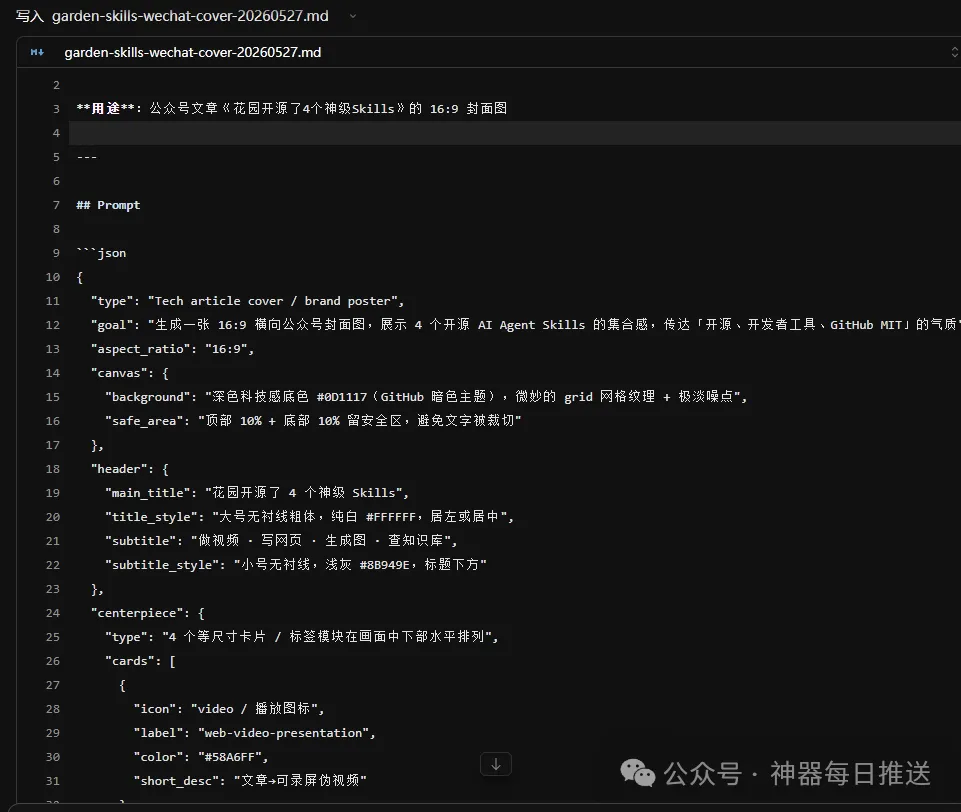Click the scroll-to-bottom arrow button
Viewport: 961px width, 812px height.
click(496, 764)
